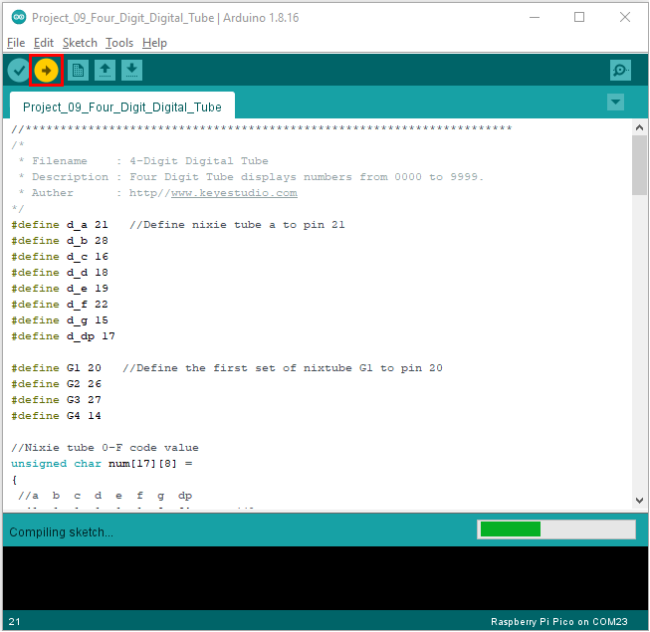Screen dimensions: 650x632
Task: Expand the tab options dropdown arrow
Action: [x=615, y=102]
